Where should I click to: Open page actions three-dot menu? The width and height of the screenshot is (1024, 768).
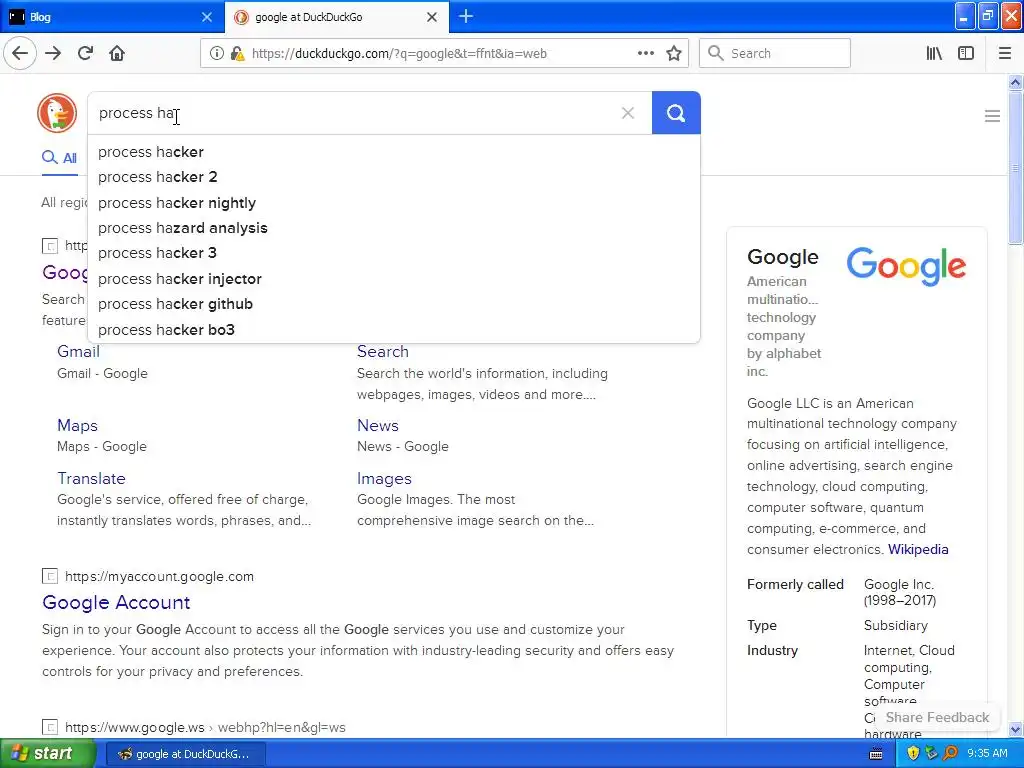coord(645,53)
